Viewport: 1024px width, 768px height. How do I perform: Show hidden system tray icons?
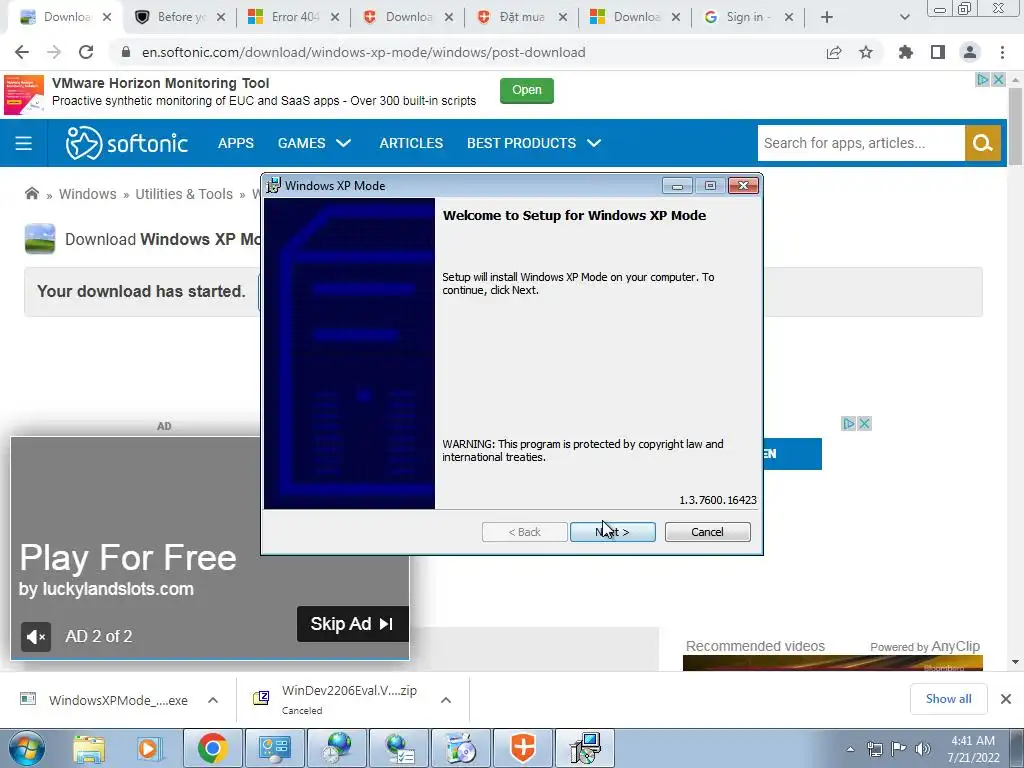point(850,749)
